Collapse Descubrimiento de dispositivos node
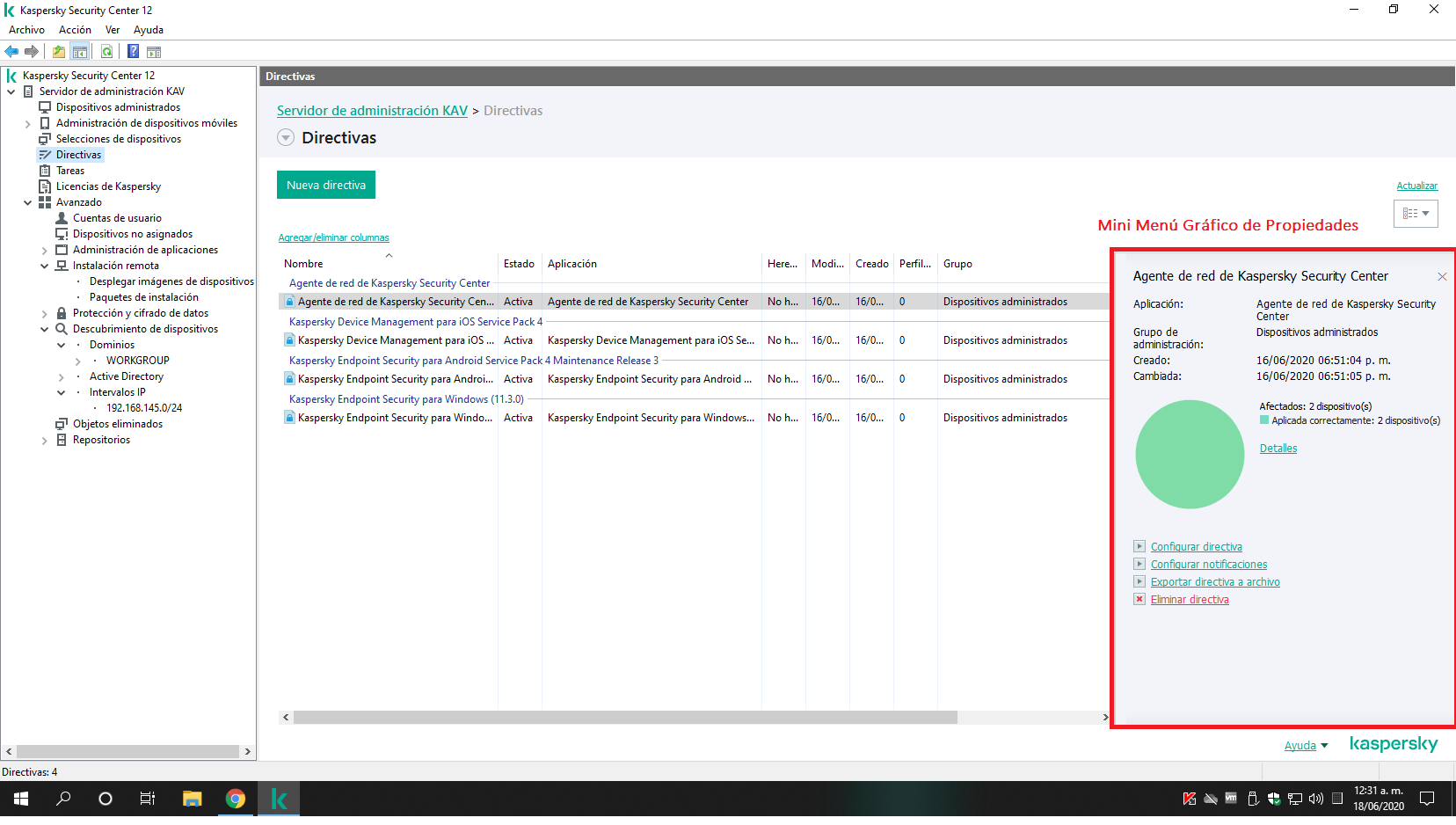Image resolution: width=1456 pixels, height=825 pixels. 45,329
